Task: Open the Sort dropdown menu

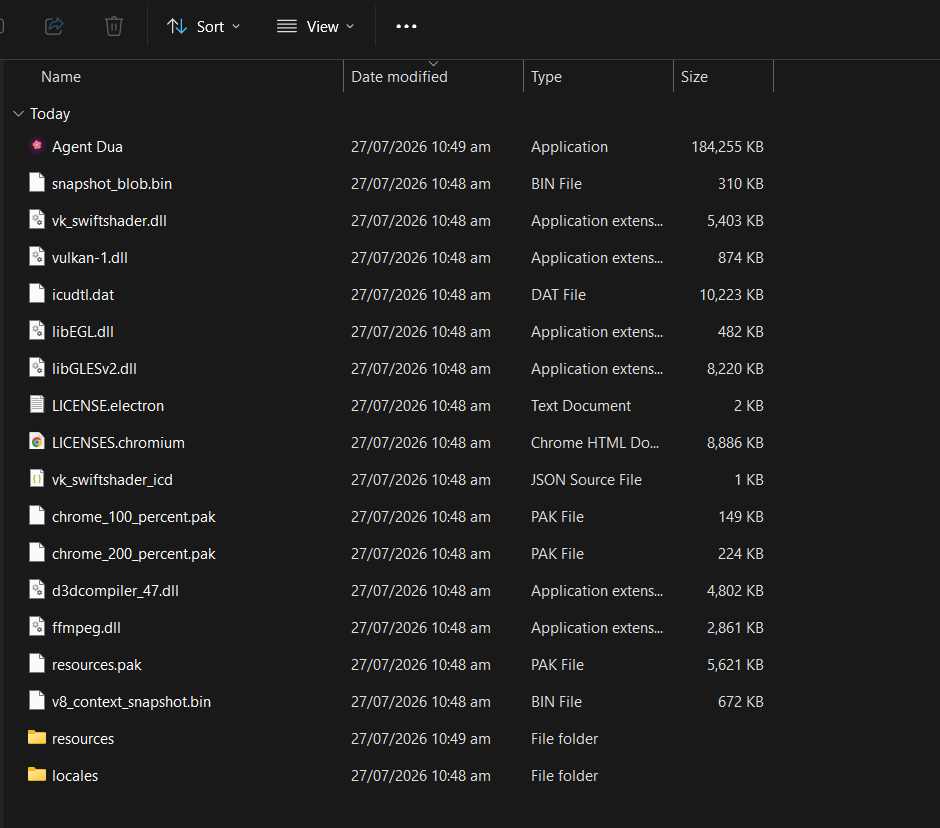Action: [x=203, y=26]
